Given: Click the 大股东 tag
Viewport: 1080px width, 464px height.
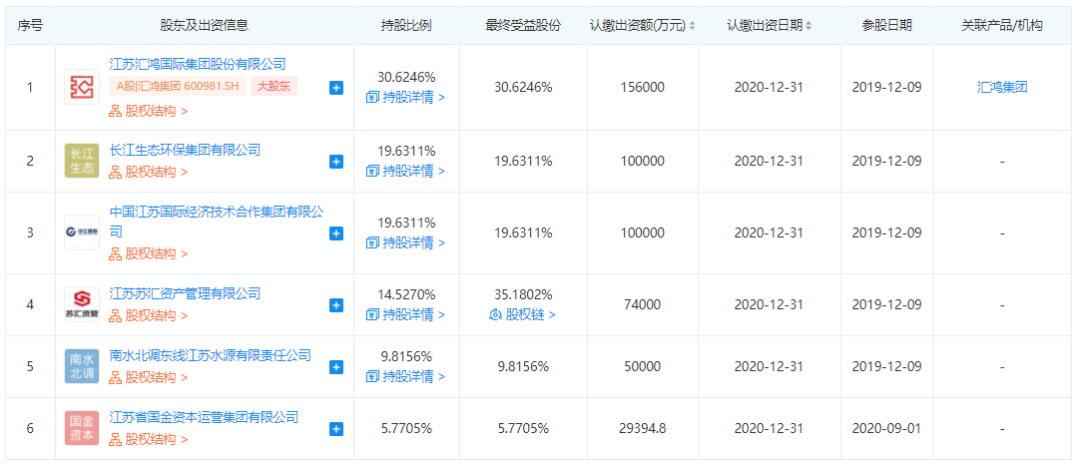Looking at the screenshot, I should pyautogui.click(x=274, y=87).
